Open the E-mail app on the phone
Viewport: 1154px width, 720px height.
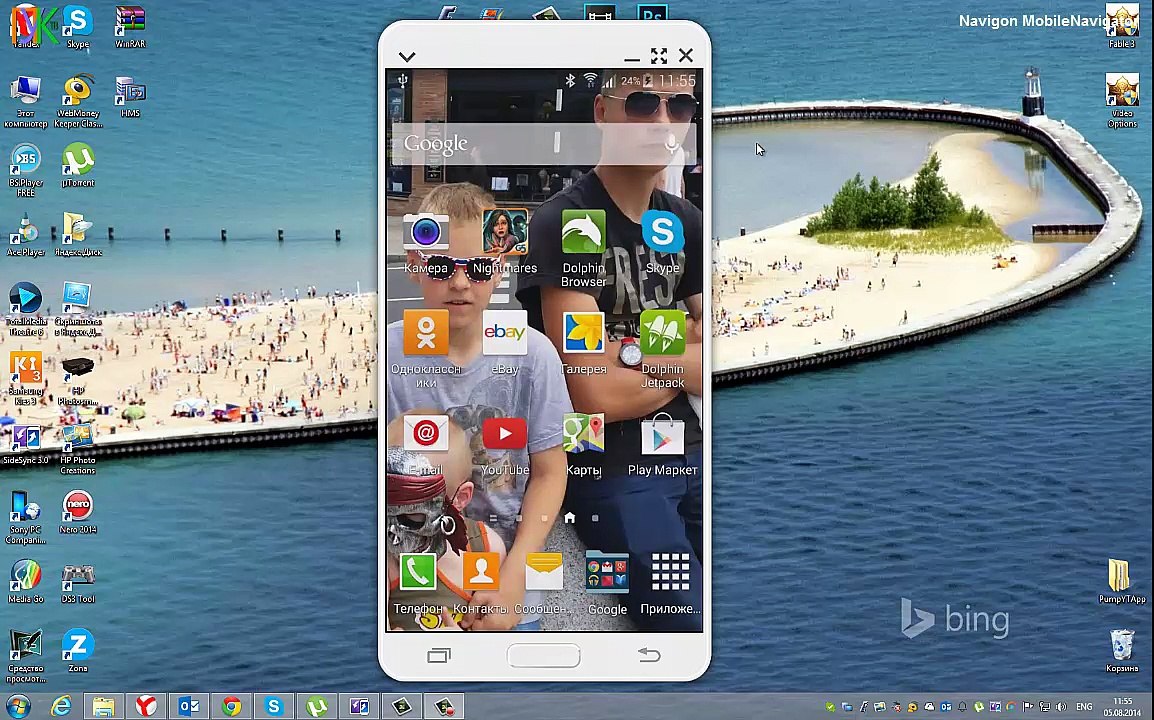[425, 433]
